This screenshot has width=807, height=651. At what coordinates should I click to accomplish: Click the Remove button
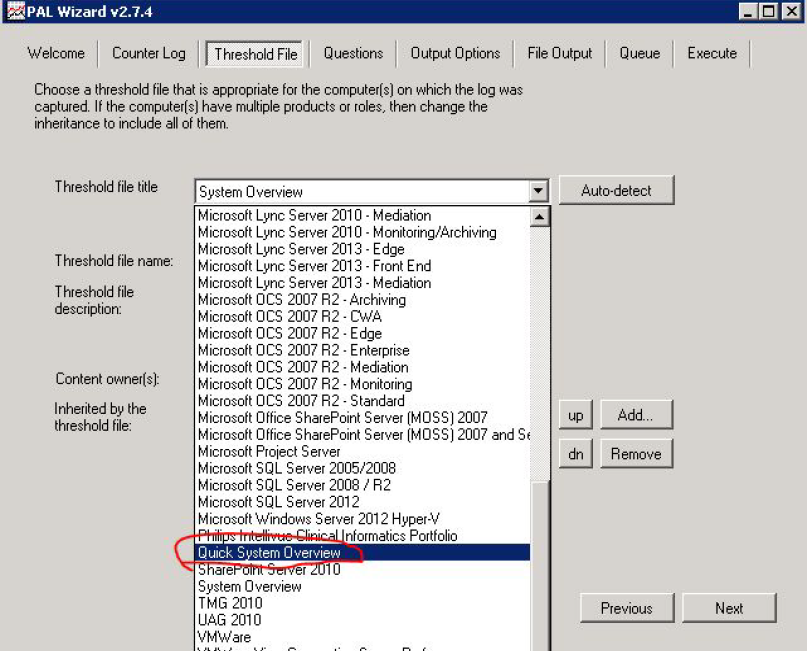tap(635, 454)
